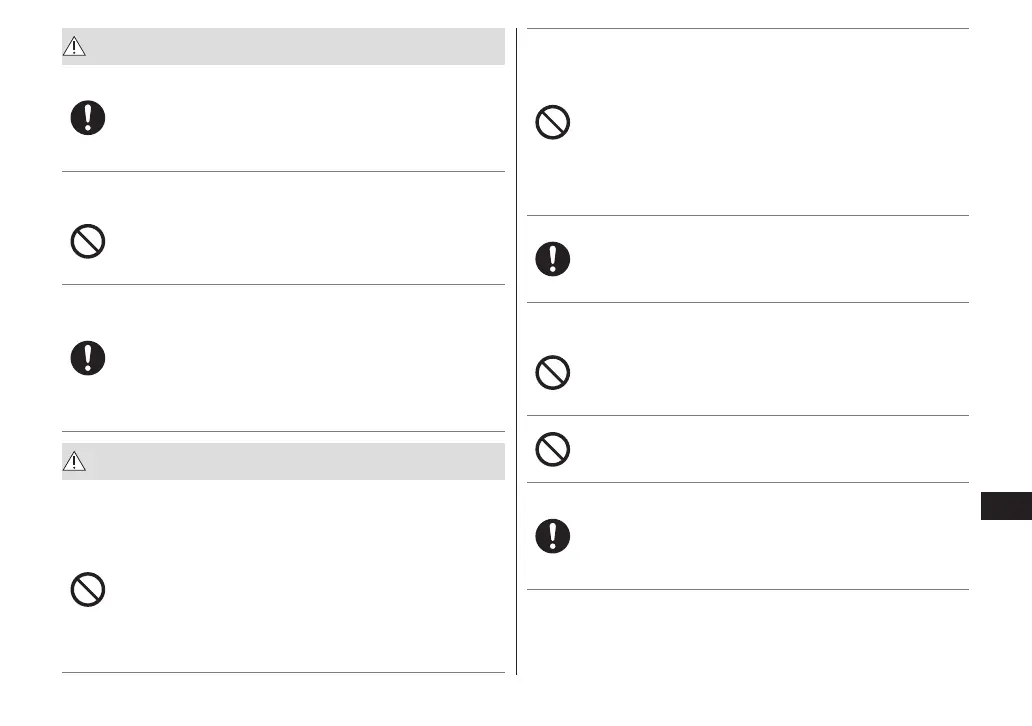
Task: Click the blank area beside the bottom-left prohibition icon
Action: click(x=300, y=589)
